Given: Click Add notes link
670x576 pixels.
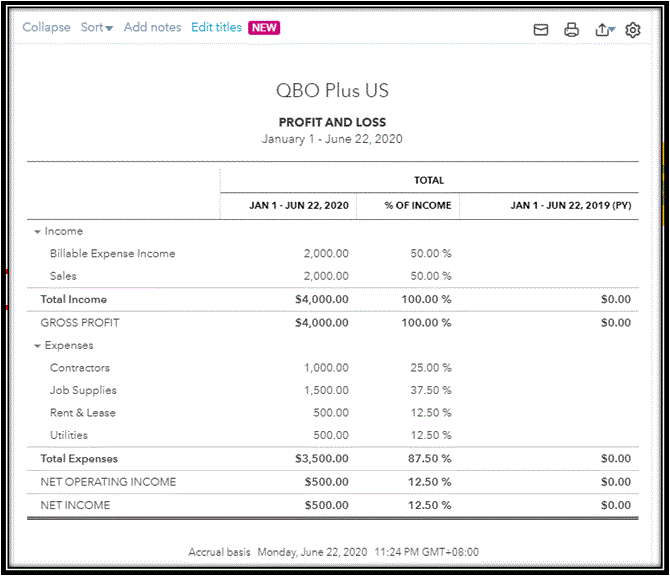Looking at the screenshot, I should [153, 27].
